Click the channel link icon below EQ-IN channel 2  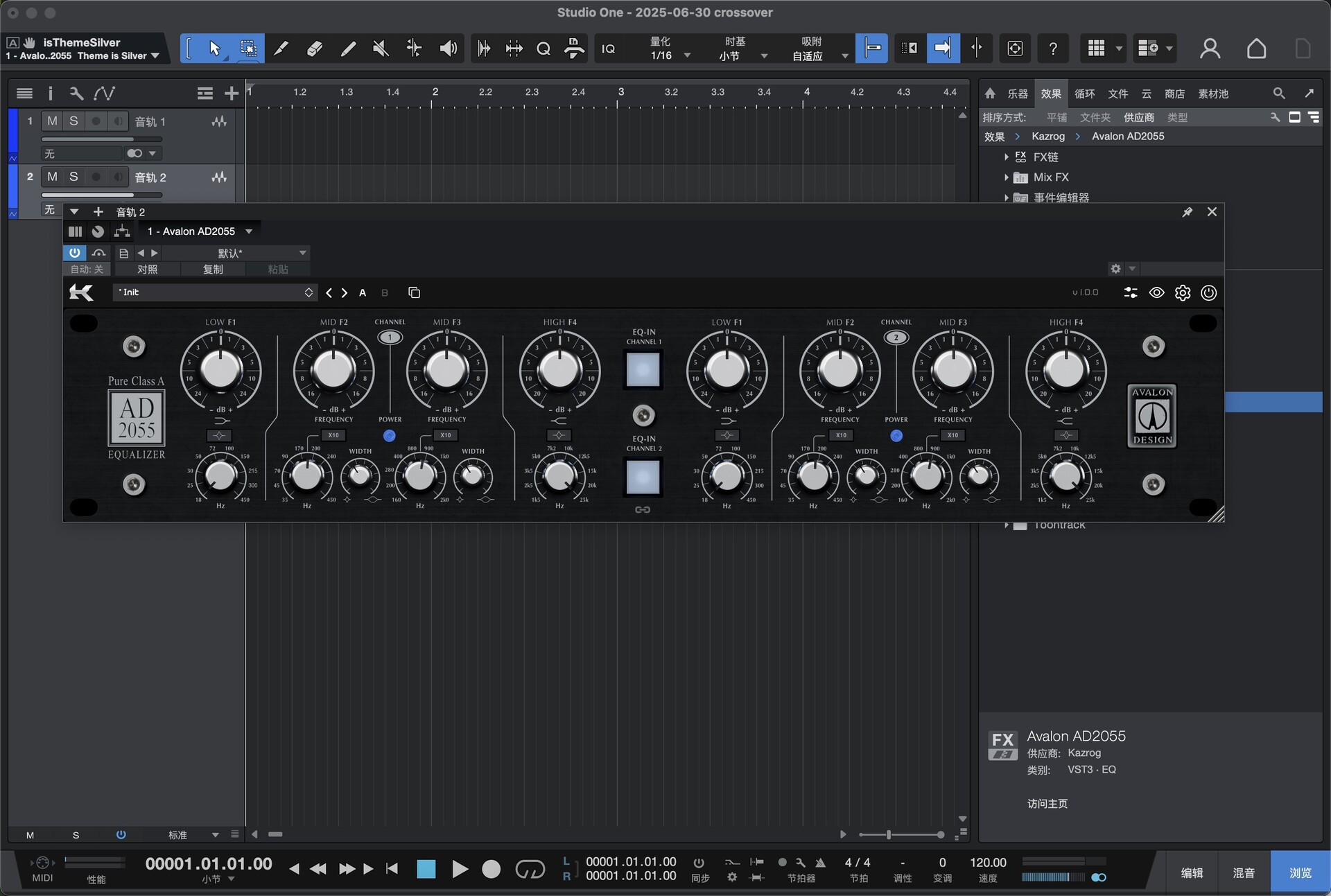[x=643, y=510]
